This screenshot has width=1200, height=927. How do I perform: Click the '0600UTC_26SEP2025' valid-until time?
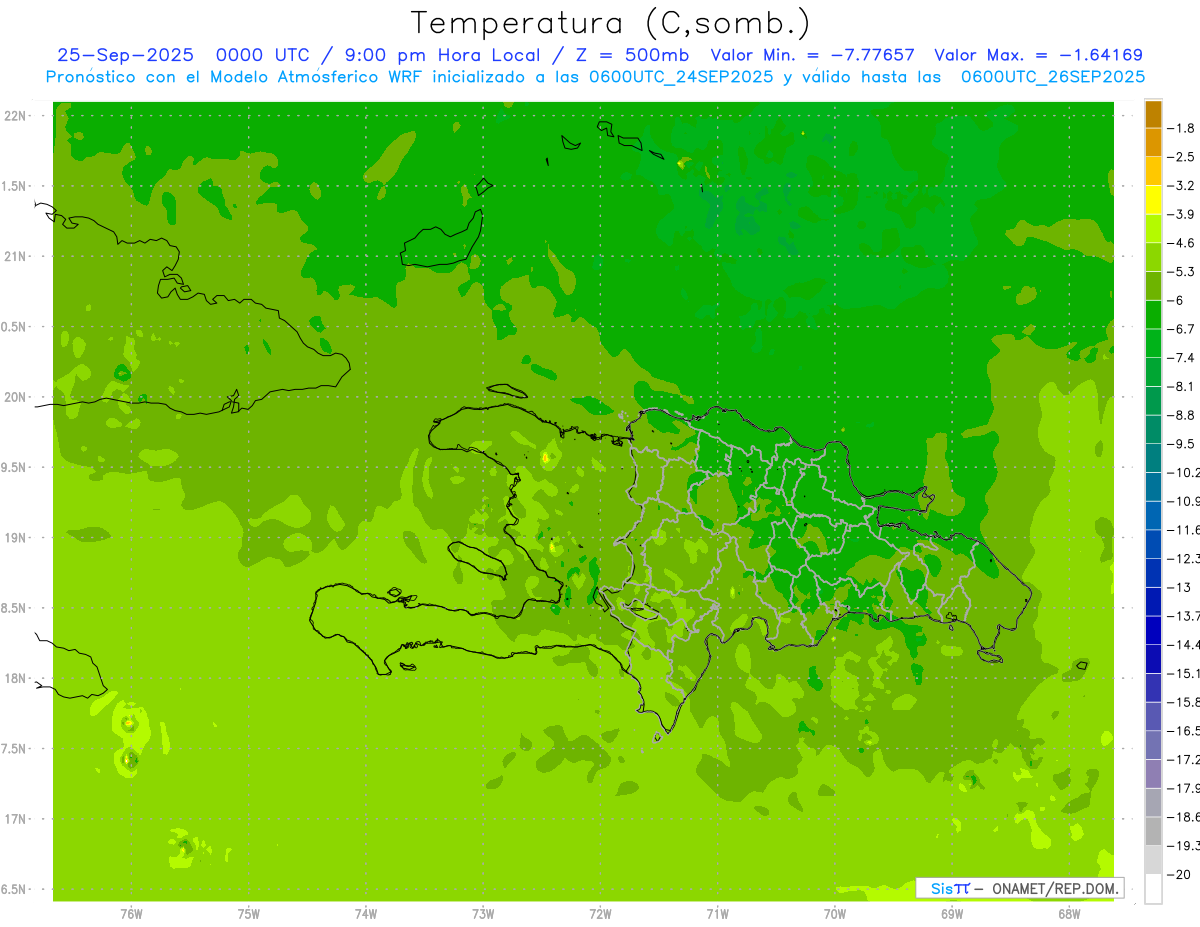(x=1053, y=77)
